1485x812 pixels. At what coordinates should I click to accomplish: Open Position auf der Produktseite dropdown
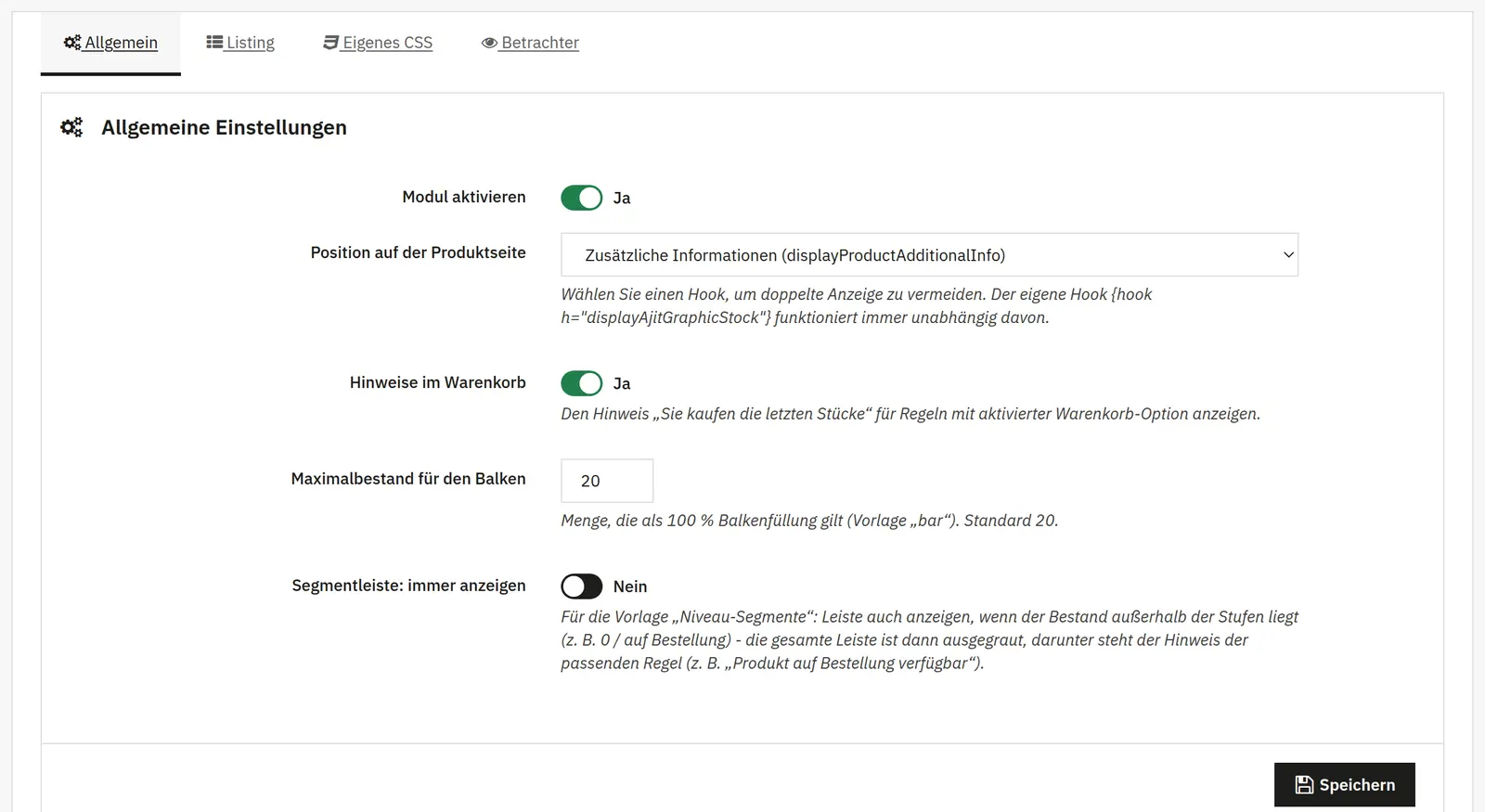tap(929, 254)
